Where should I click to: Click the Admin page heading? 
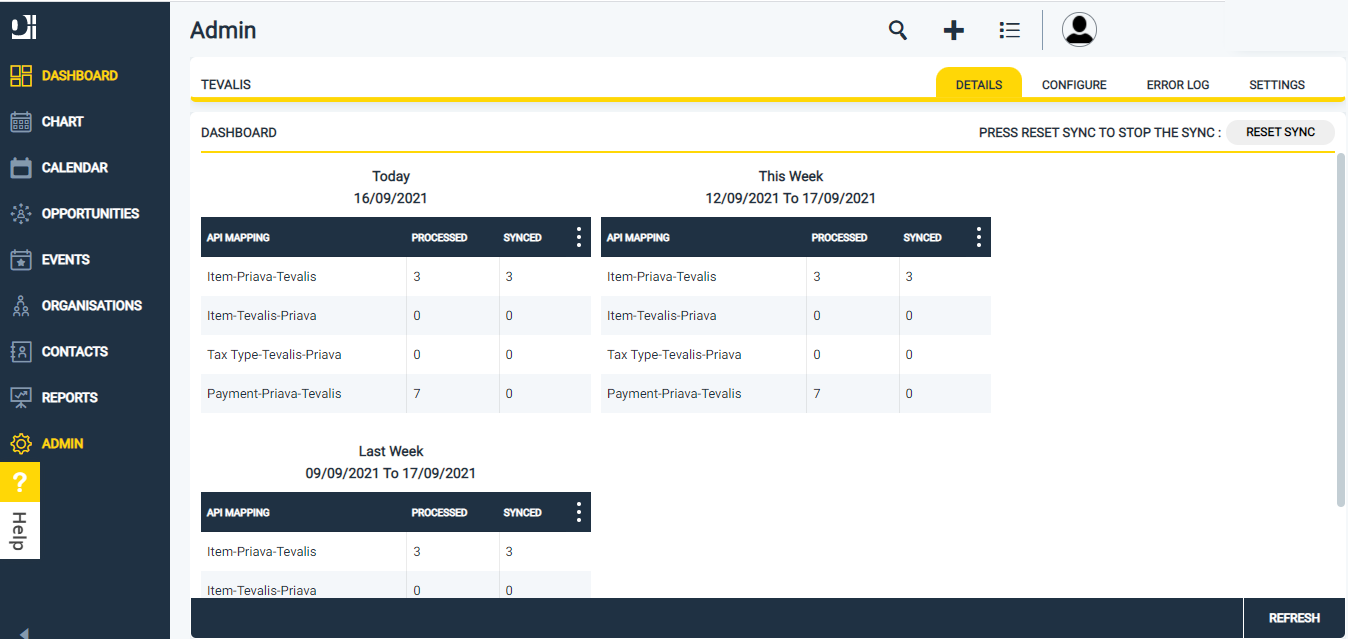(x=223, y=30)
